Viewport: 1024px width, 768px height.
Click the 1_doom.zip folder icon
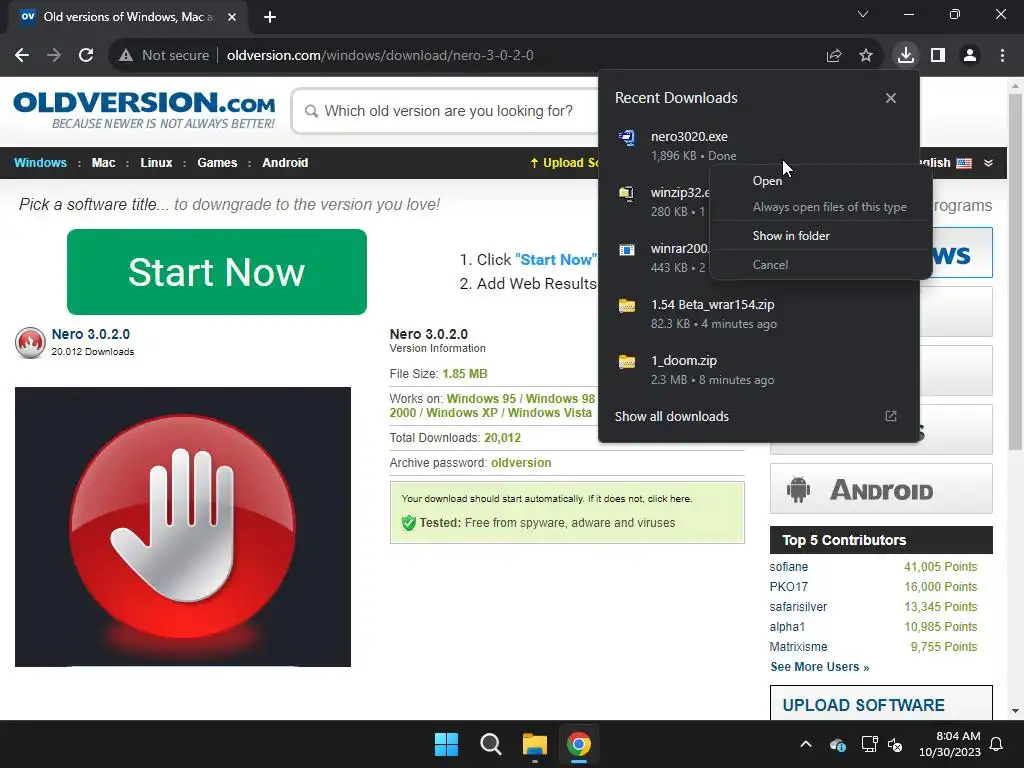[627, 362]
